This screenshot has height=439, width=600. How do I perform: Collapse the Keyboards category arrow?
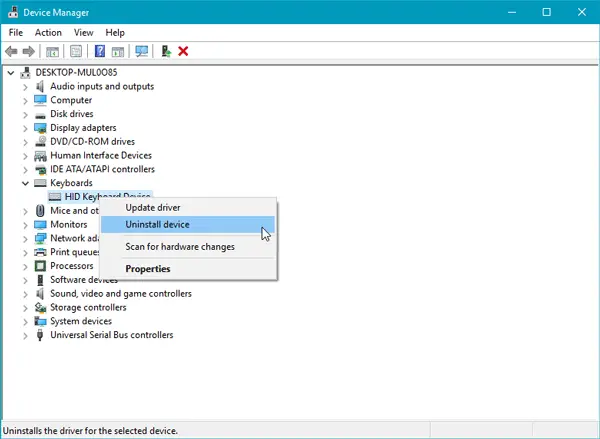[x=25, y=183]
